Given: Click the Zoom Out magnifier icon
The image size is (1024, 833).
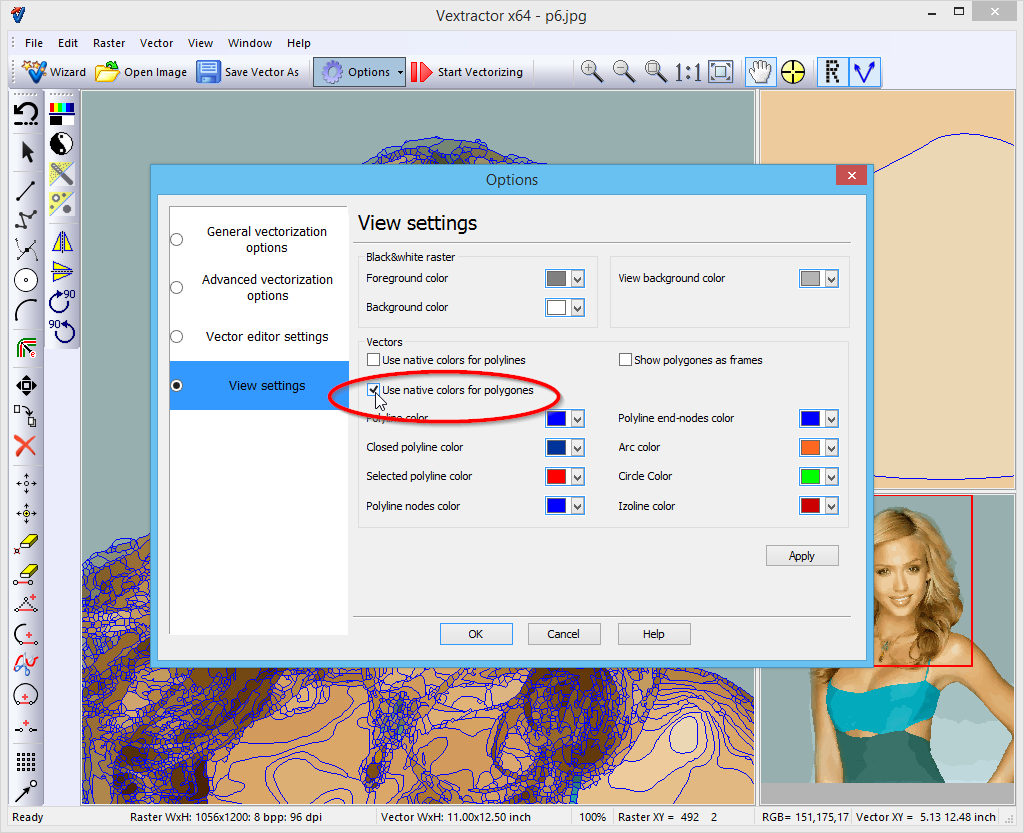Looking at the screenshot, I should (x=624, y=71).
